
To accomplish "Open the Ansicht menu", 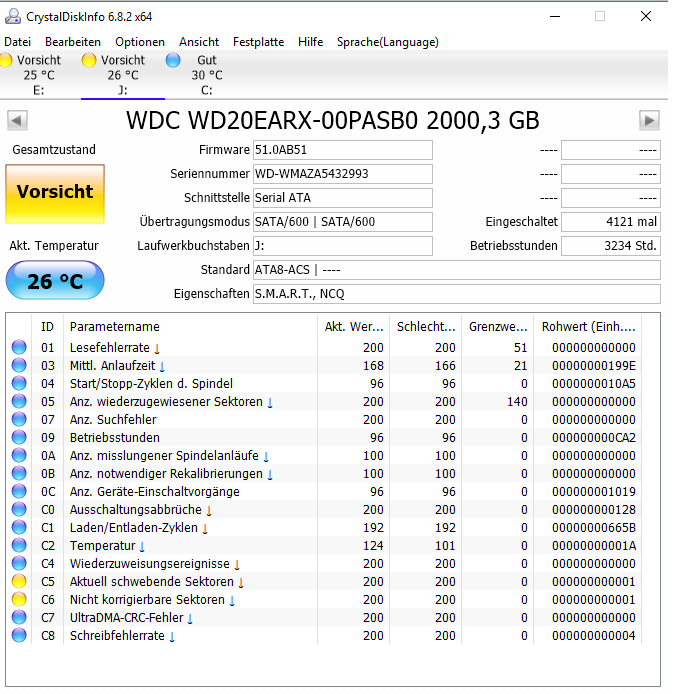I will (199, 42).
